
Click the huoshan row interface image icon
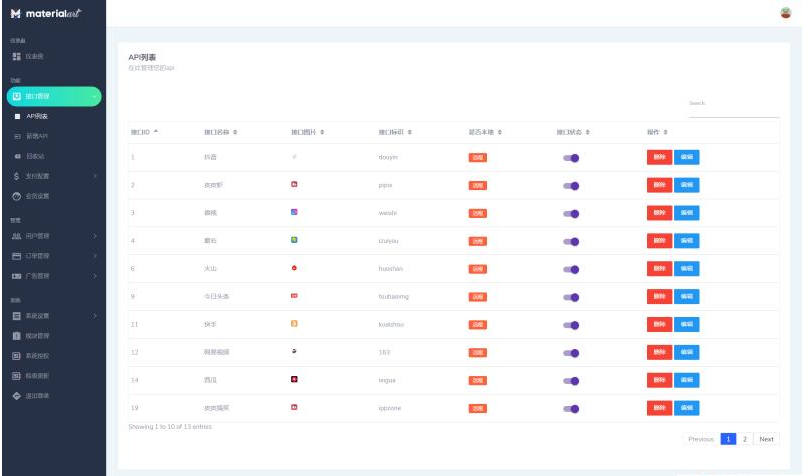tap(294, 268)
